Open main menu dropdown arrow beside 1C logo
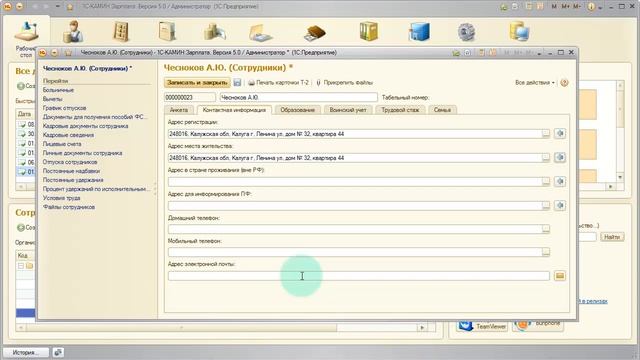The width and height of the screenshot is (640, 360). pos(19,7)
